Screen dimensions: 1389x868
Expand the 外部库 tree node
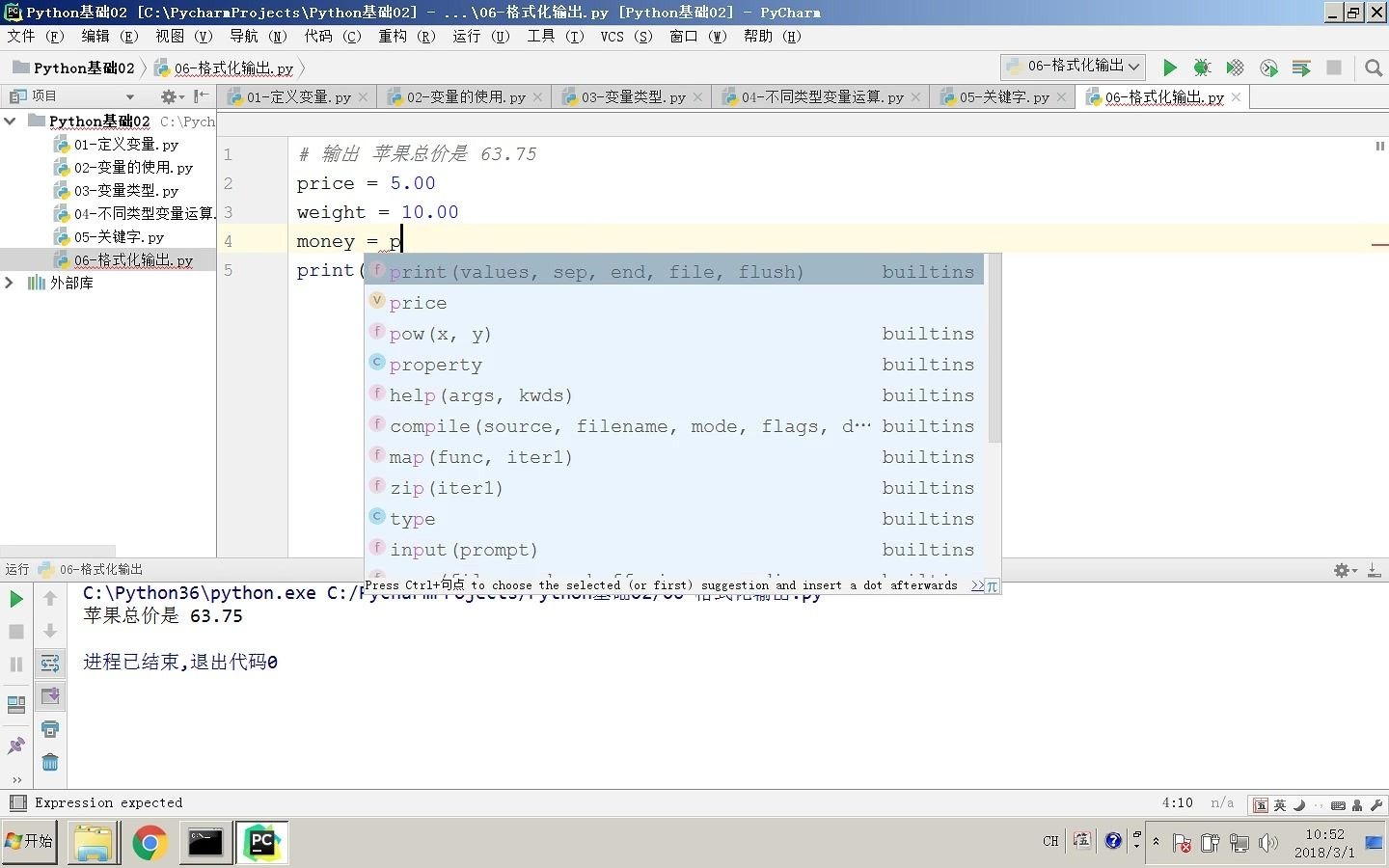[11, 283]
